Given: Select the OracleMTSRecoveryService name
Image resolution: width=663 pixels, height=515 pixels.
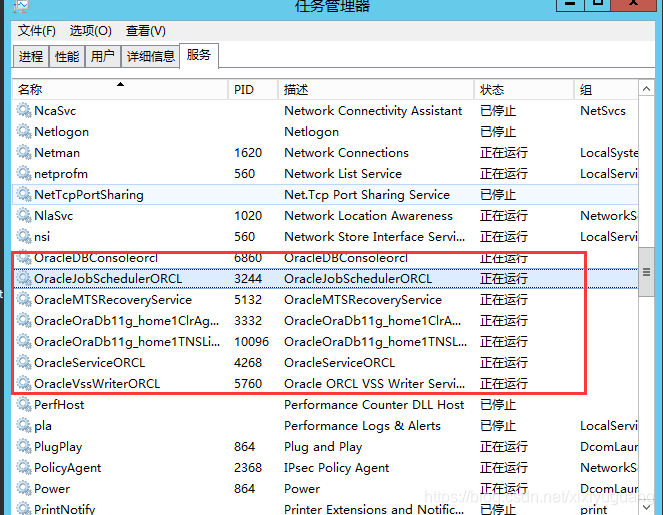Looking at the screenshot, I should (113, 299).
